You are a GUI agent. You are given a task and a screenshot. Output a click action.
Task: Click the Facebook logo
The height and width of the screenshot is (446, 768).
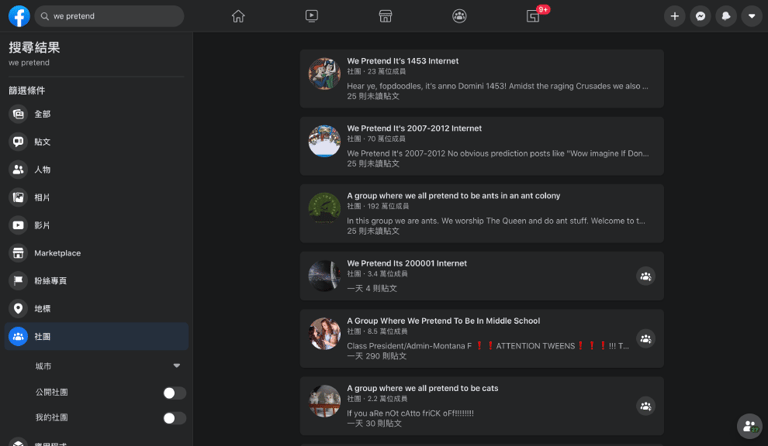19,16
